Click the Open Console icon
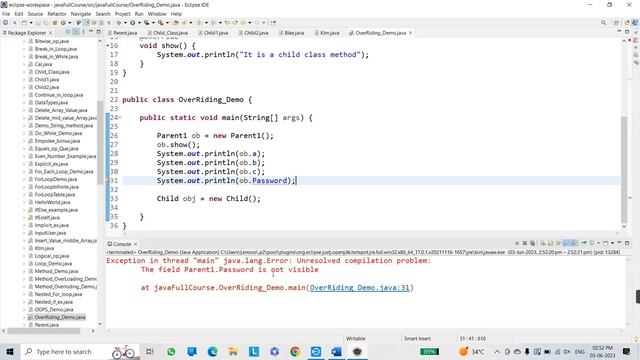Screen dimensions: 640x360 tap(605, 243)
